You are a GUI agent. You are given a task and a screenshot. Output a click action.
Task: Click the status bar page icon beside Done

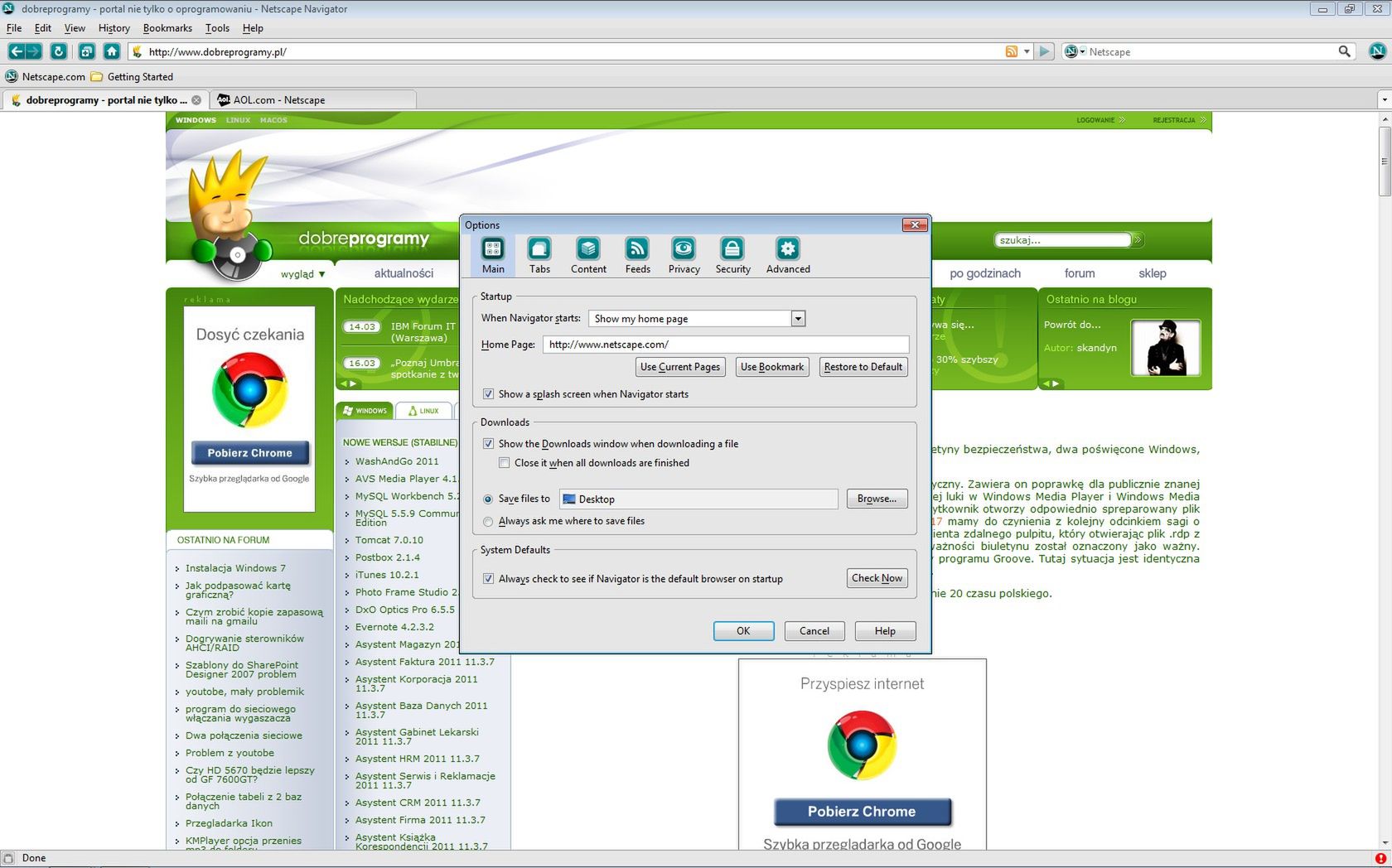click(x=8, y=858)
